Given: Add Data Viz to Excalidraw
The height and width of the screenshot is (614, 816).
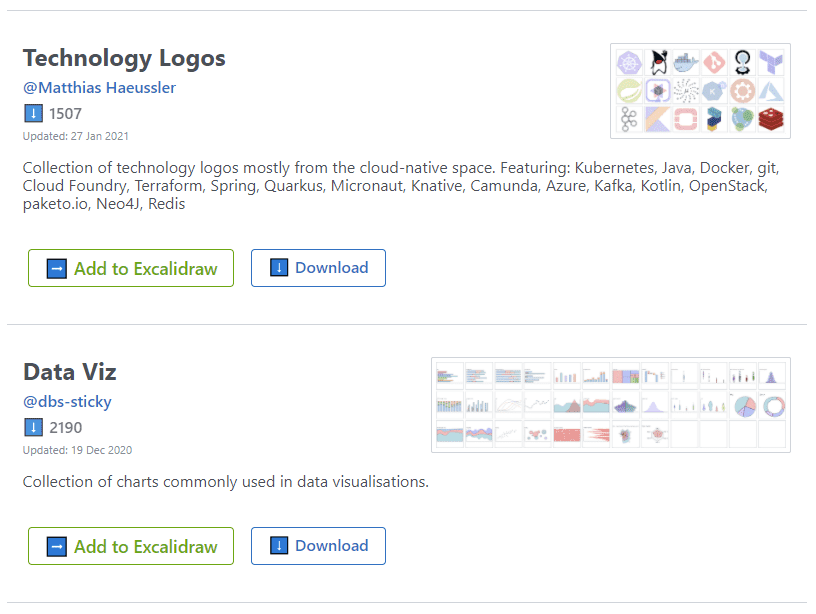Looking at the screenshot, I should coord(130,546).
